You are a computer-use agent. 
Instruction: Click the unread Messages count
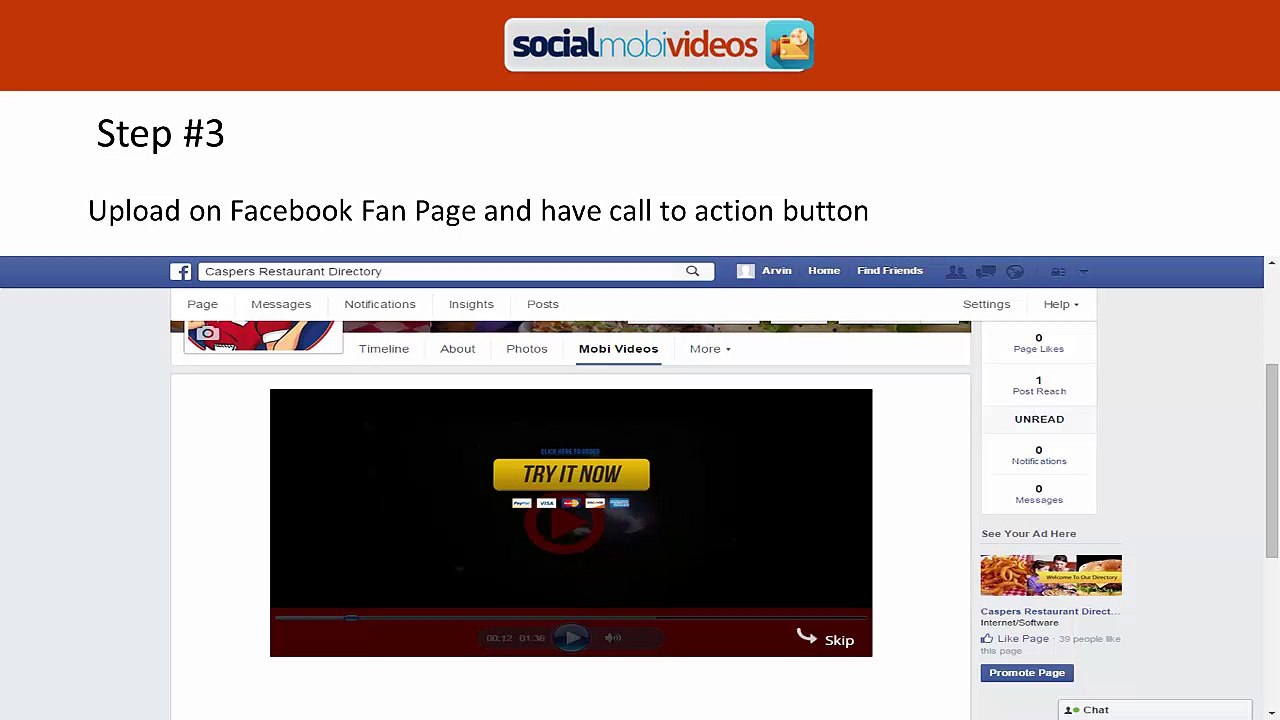1039,489
